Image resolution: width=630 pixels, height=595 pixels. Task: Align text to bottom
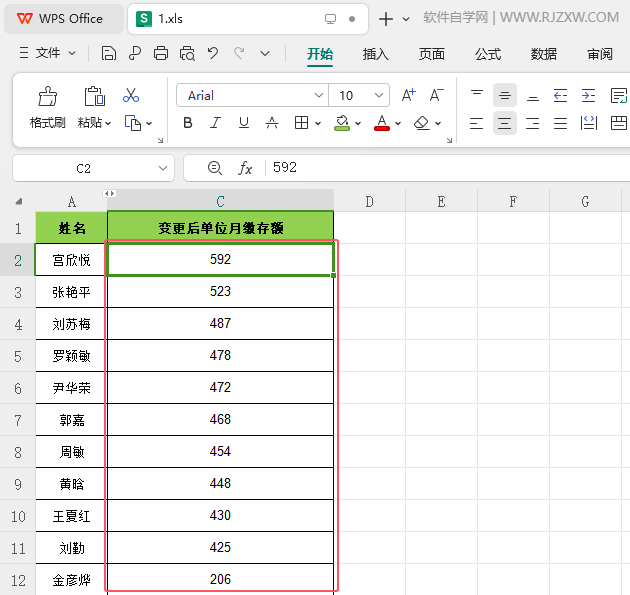(533, 96)
